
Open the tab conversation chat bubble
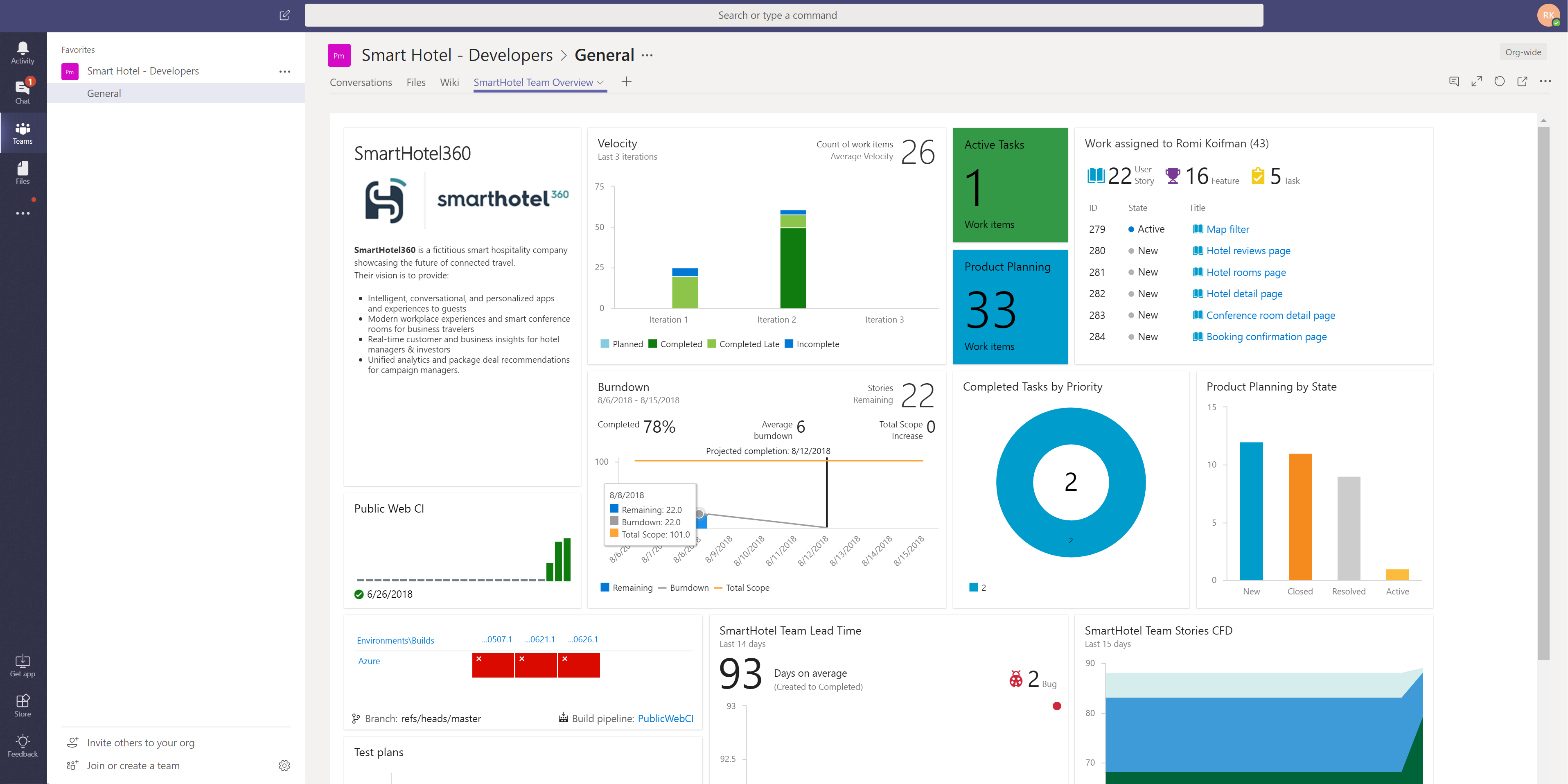[x=1453, y=81]
